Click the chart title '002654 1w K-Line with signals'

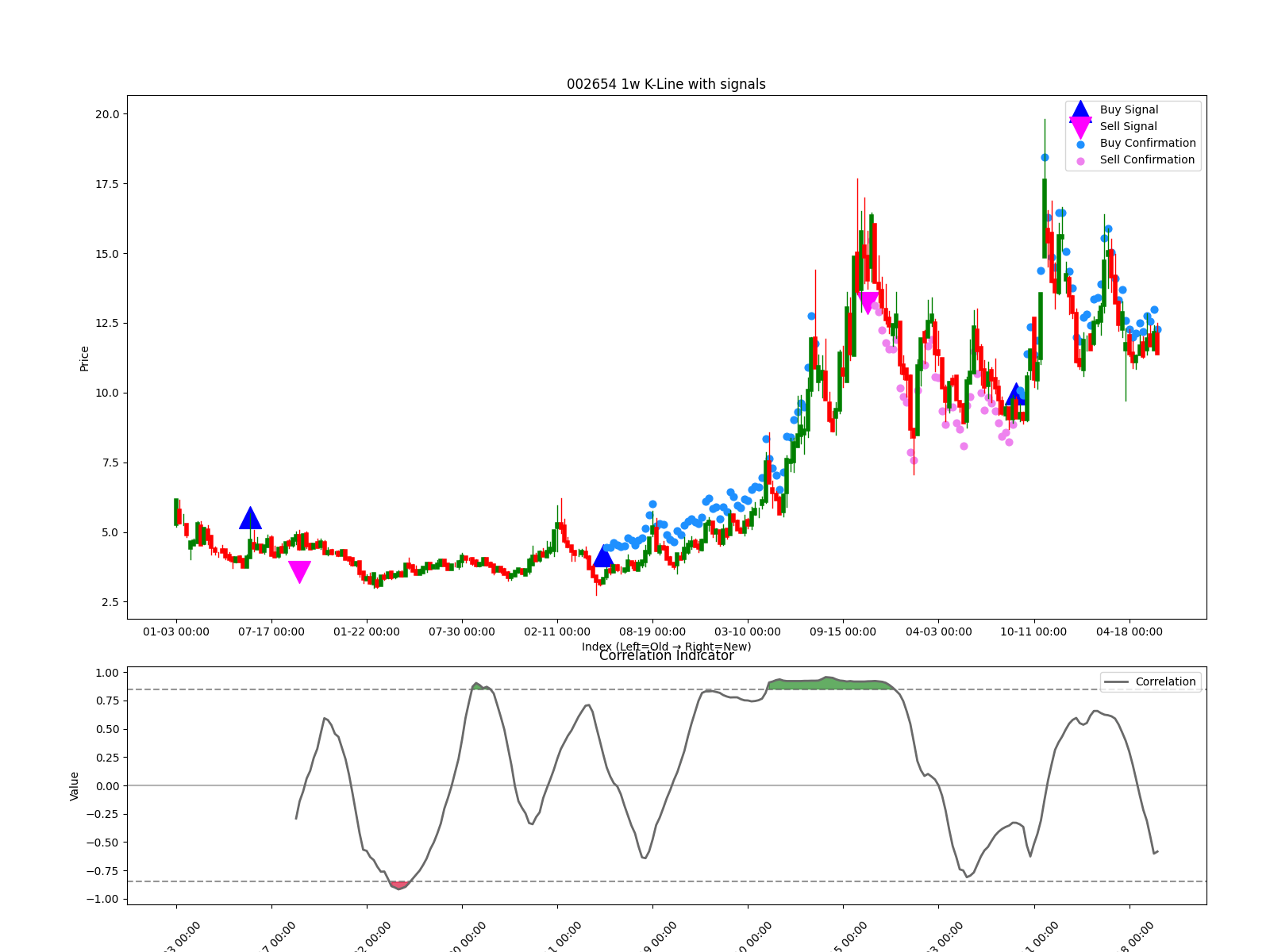(666, 84)
